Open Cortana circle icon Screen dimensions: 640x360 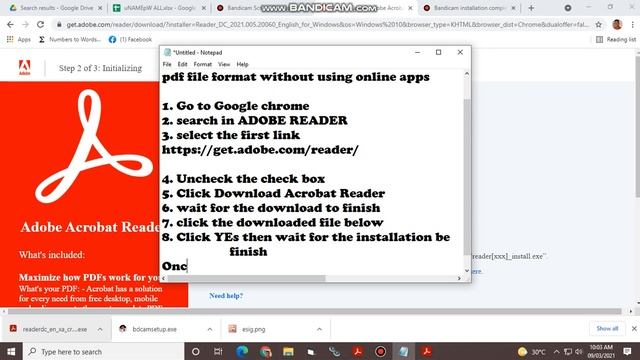[x=196, y=351]
